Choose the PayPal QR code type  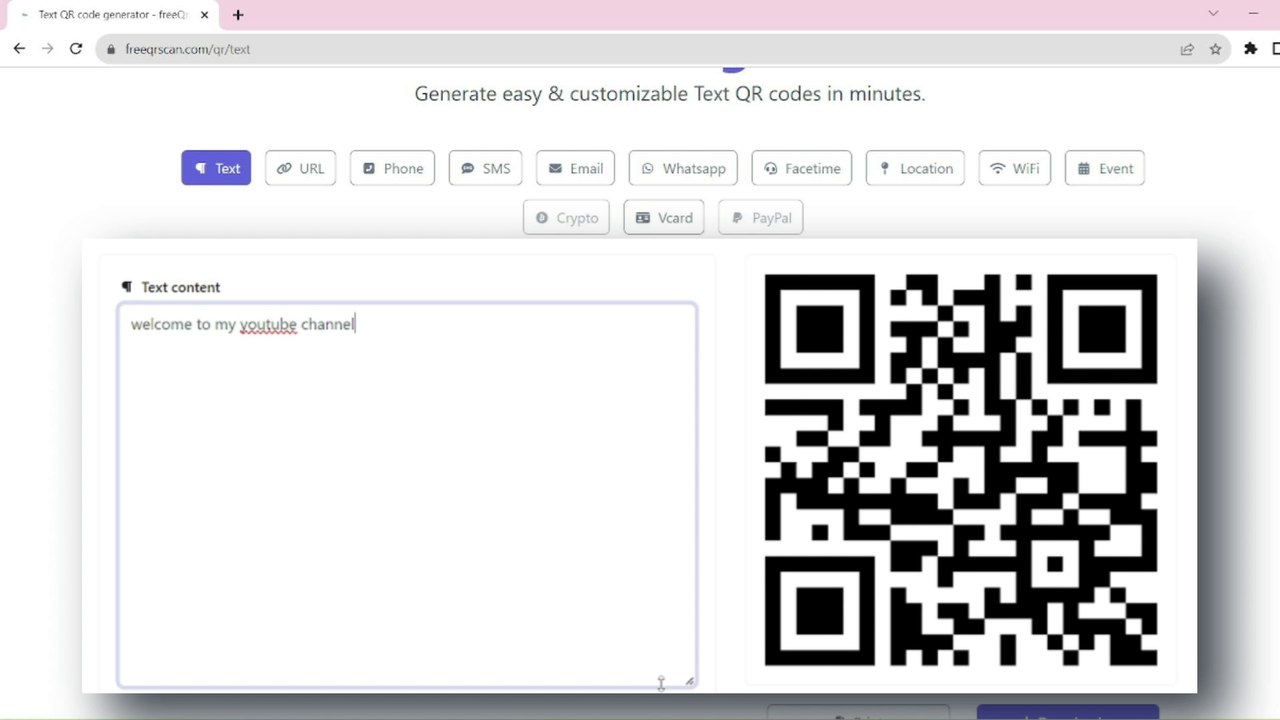(760, 217)
